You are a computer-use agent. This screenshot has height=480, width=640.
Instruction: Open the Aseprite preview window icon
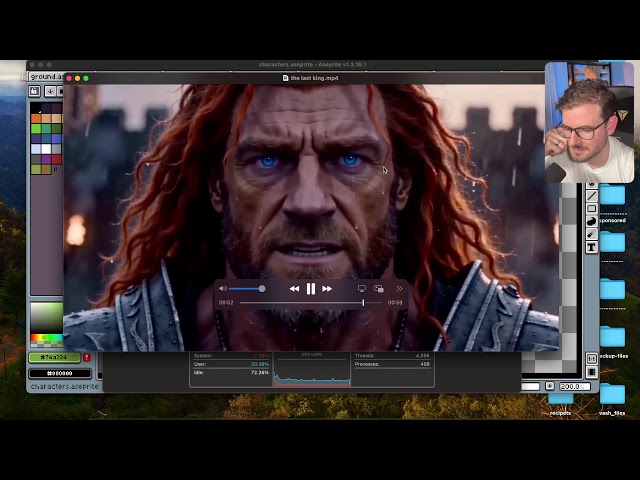coord(592,359)
